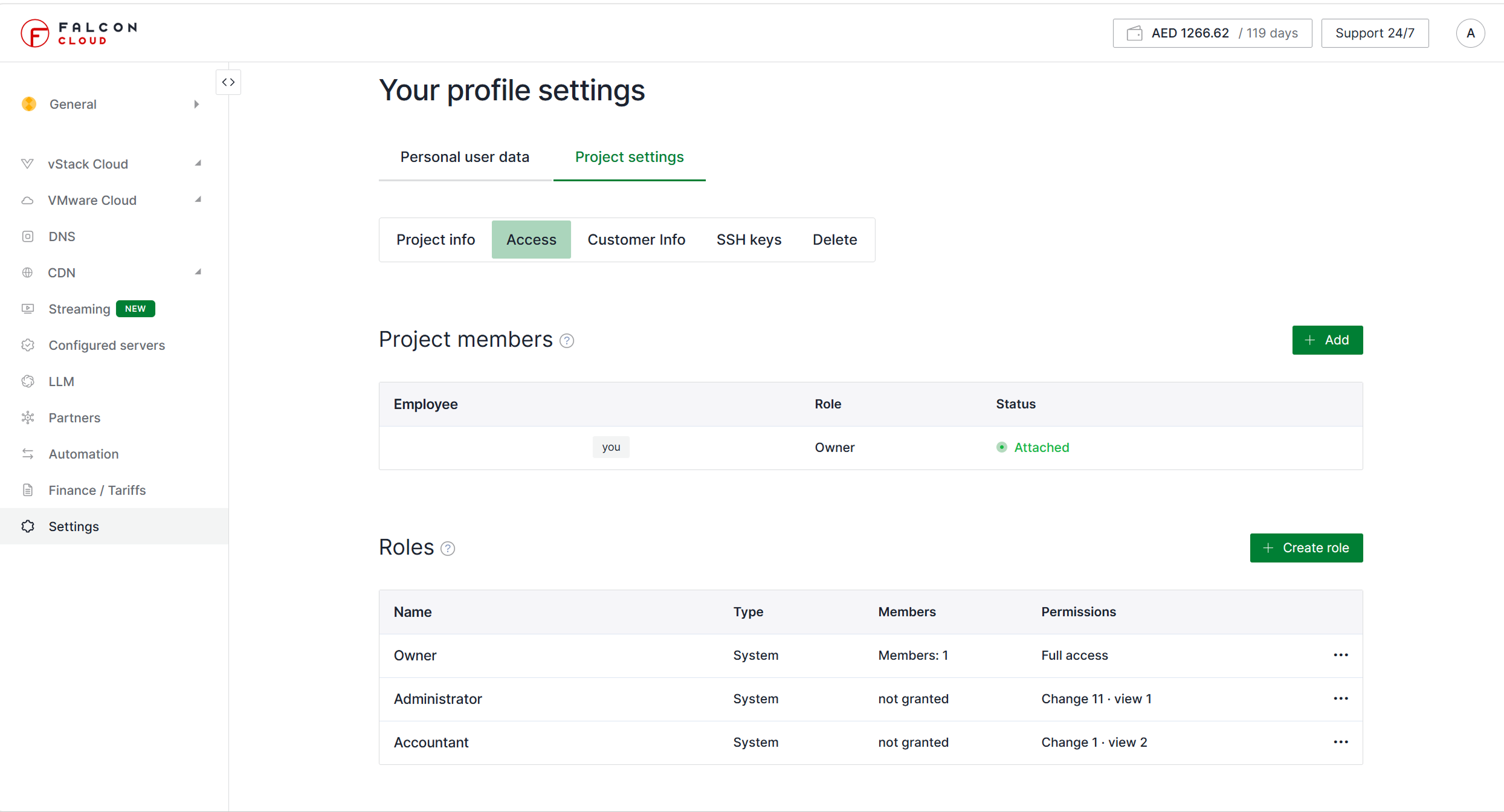Open the Delete sub-tab
1504x812 pixels.
coord(834,240)
